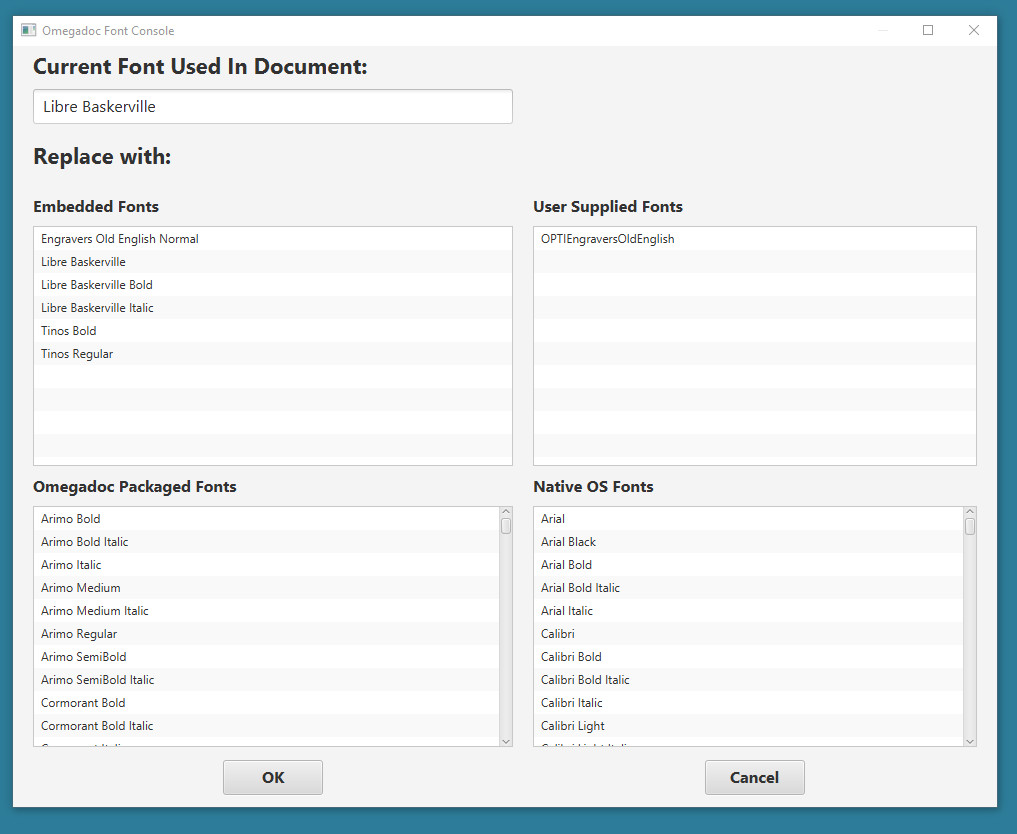Image resolution: width=1017 pixels, height=834 pixels.
Task: Choose Calibri Light native font
Action: coord(749,726)
